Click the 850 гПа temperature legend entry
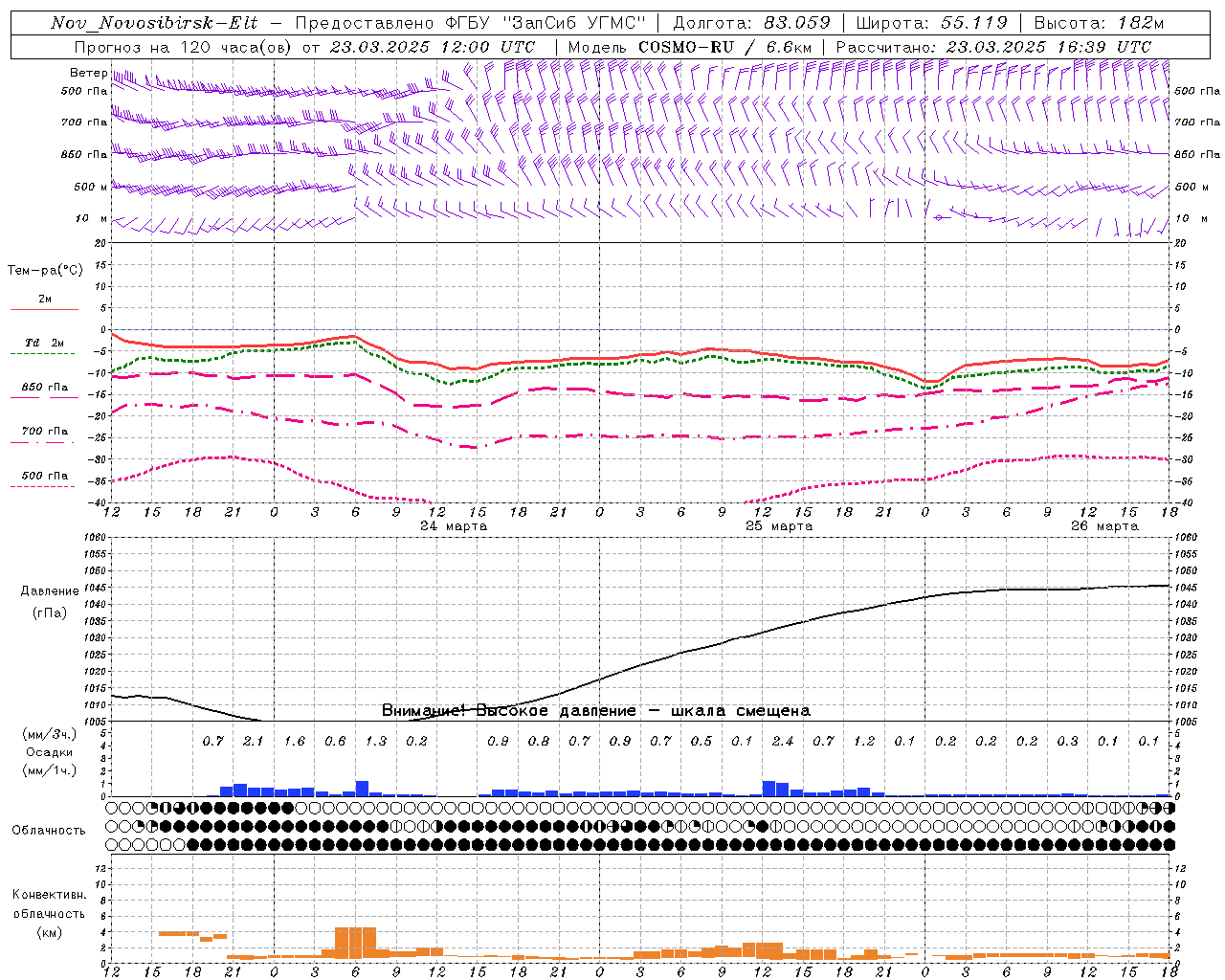The height and width of the screenshot is (980, 1225). [x=45, y=388]
